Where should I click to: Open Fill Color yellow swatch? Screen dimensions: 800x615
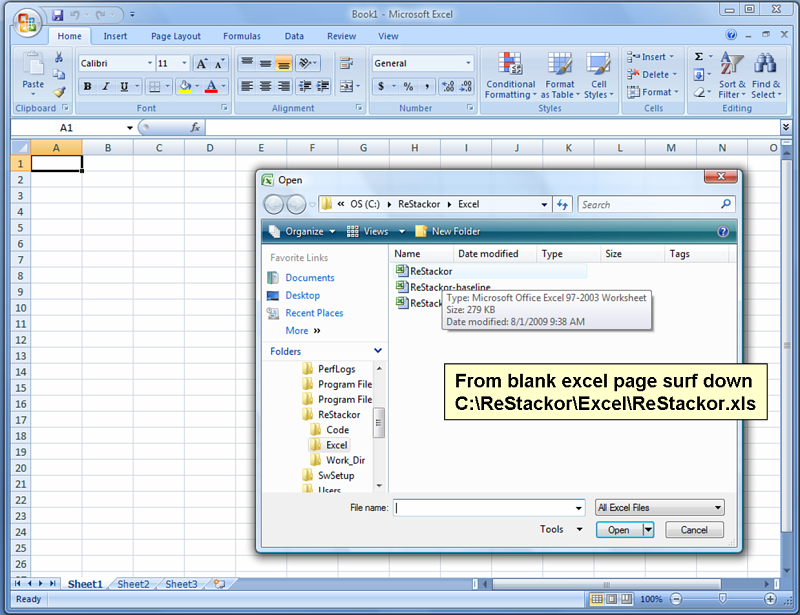(x=185, y=86)
